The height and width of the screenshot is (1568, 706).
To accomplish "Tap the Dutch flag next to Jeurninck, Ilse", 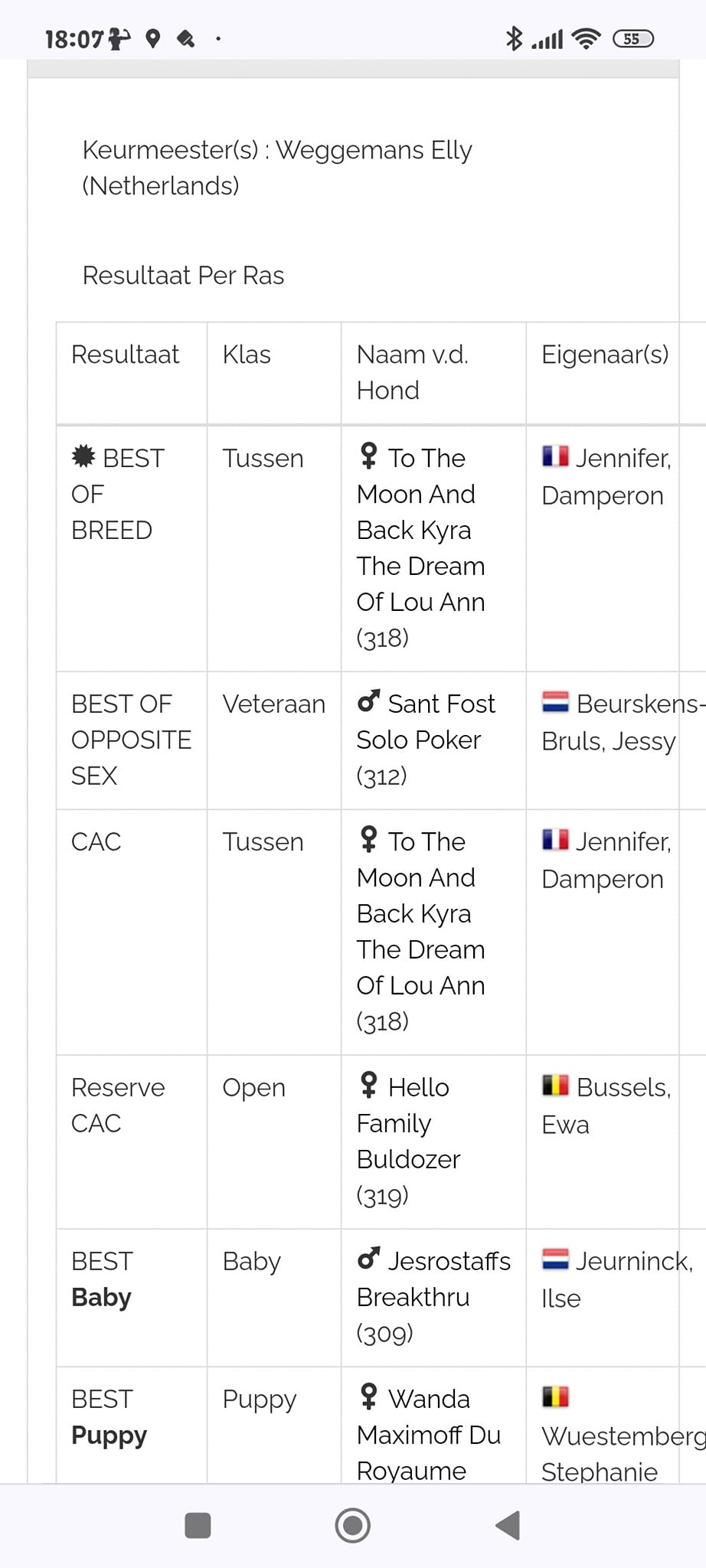I will click(x=555, y=1259).
